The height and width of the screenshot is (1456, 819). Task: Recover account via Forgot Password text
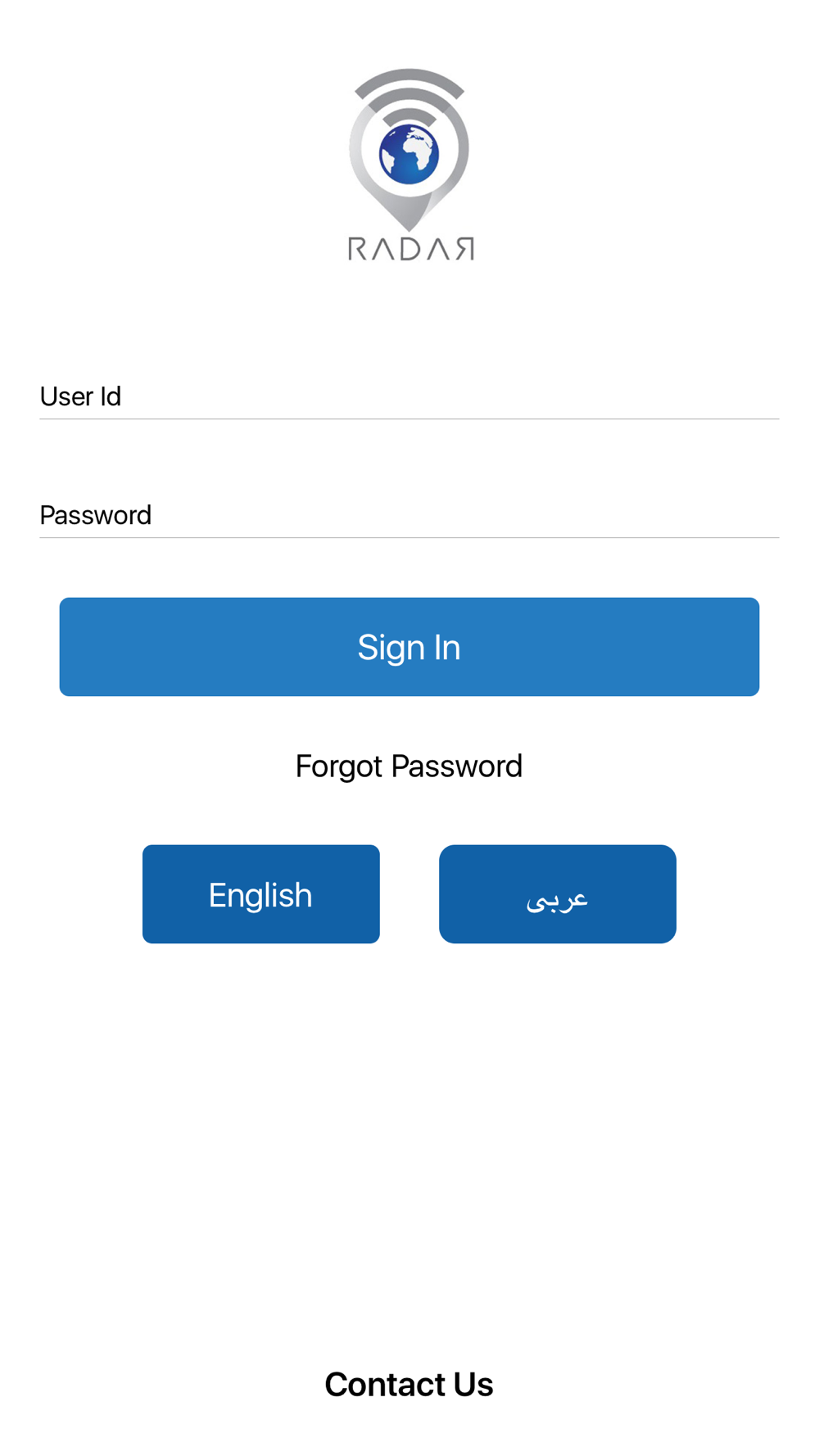click(x=409, y=766)
